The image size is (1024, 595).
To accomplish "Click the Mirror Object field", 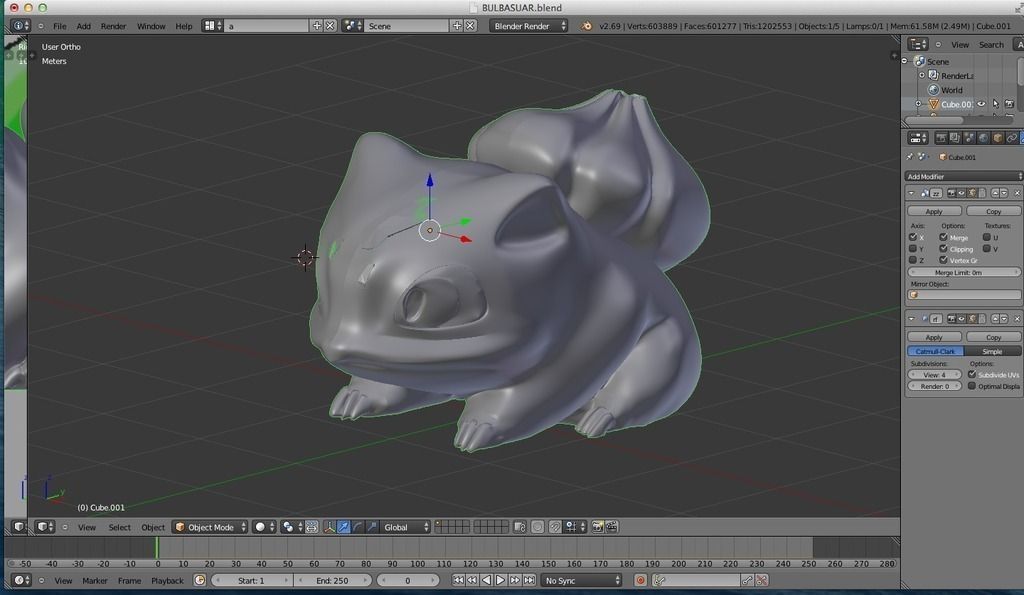I will [x=963, y=295].
